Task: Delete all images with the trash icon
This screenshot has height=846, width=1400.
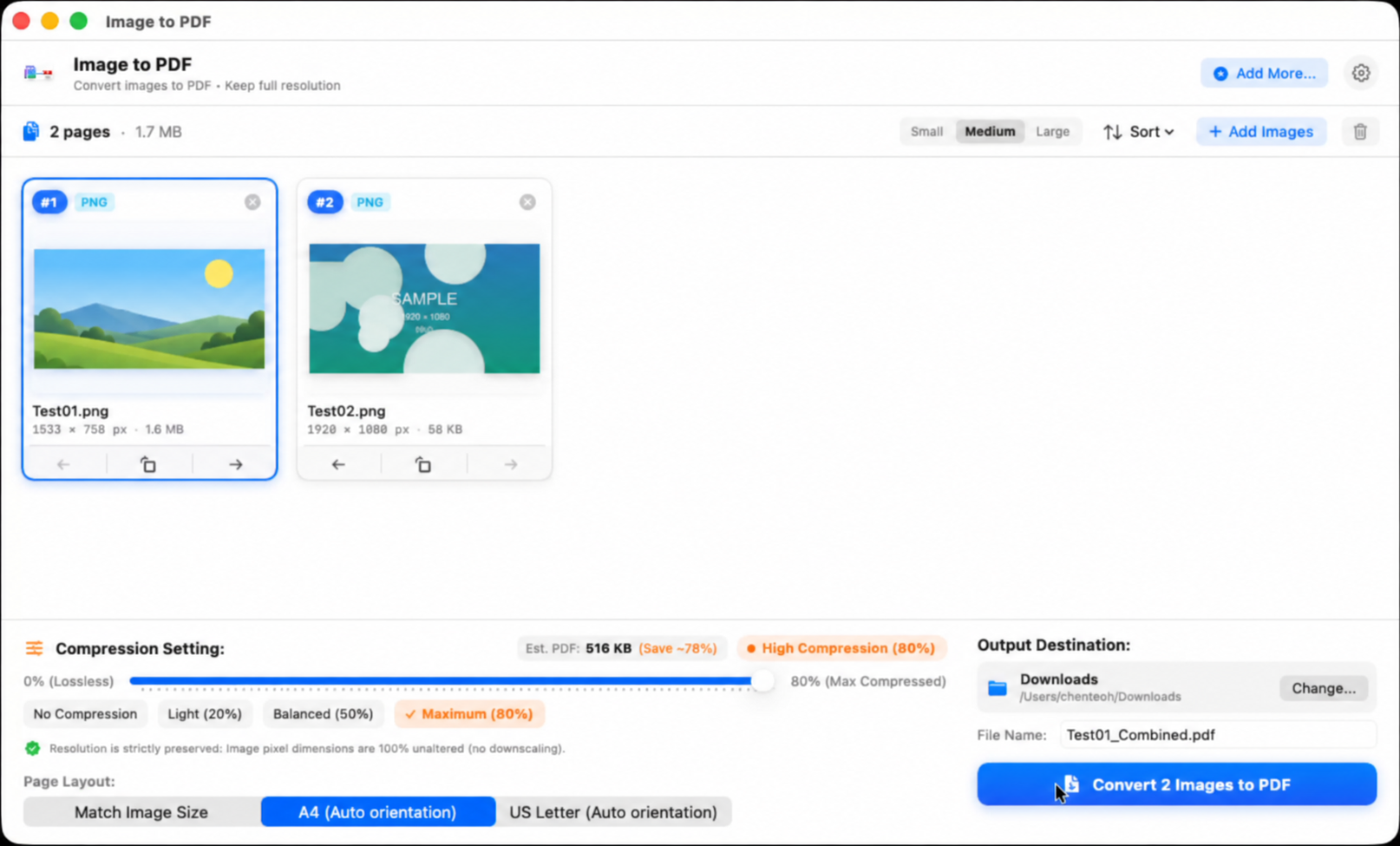Action: coord(1359,132)
